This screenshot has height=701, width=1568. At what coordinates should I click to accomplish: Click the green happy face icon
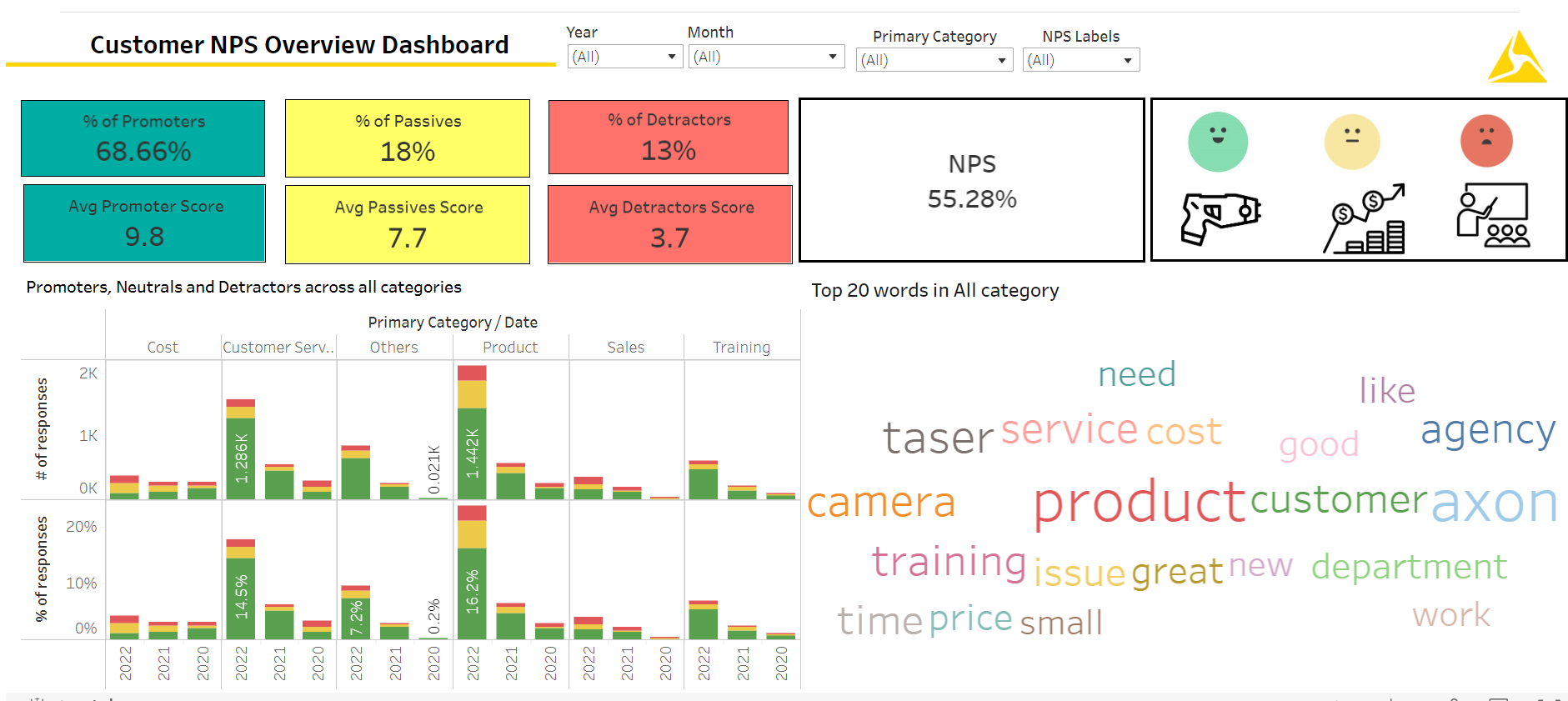coord(1218,142)
